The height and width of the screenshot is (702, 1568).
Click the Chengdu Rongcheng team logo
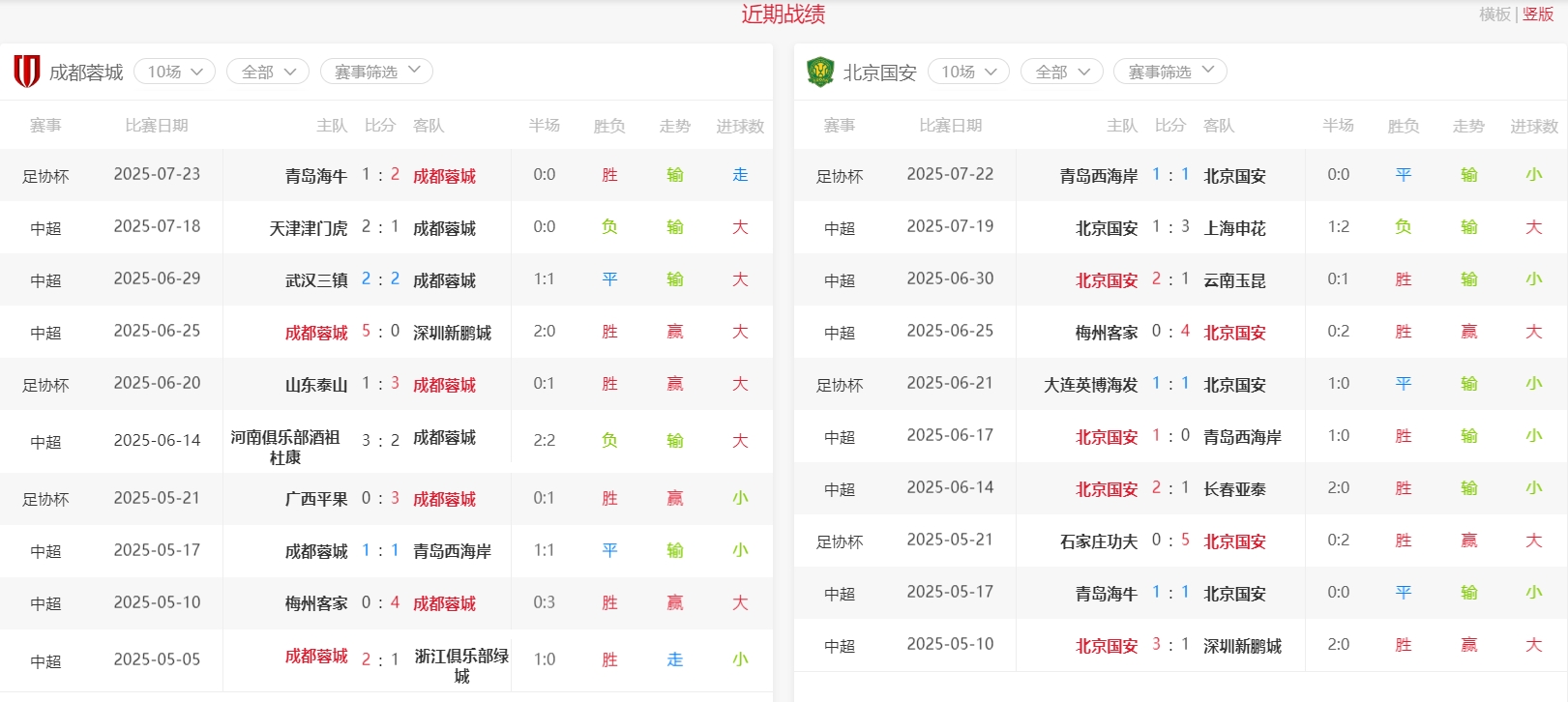pyautogui.click(x=27, y=72)
